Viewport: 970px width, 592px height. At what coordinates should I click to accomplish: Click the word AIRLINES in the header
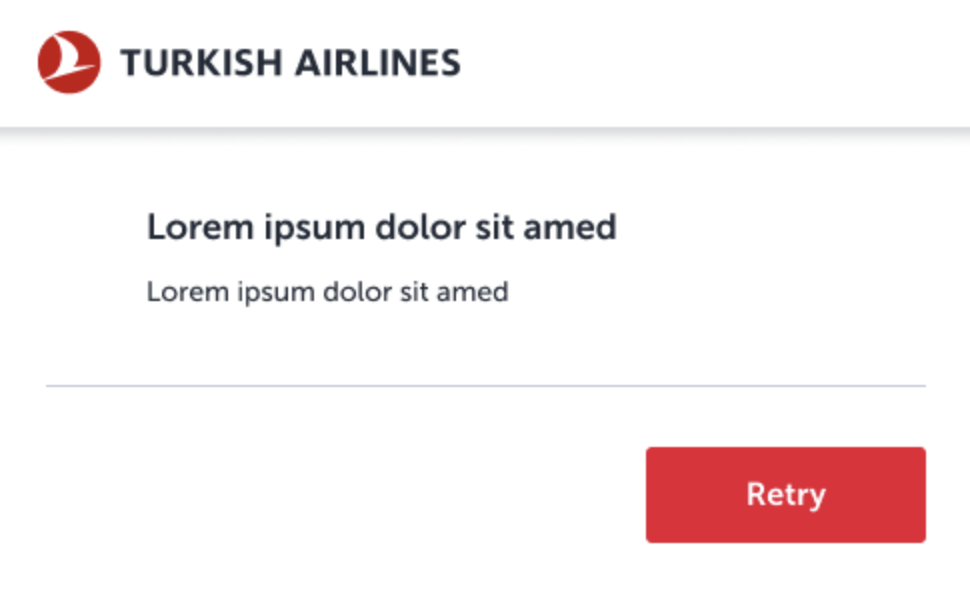click(377, 63)
